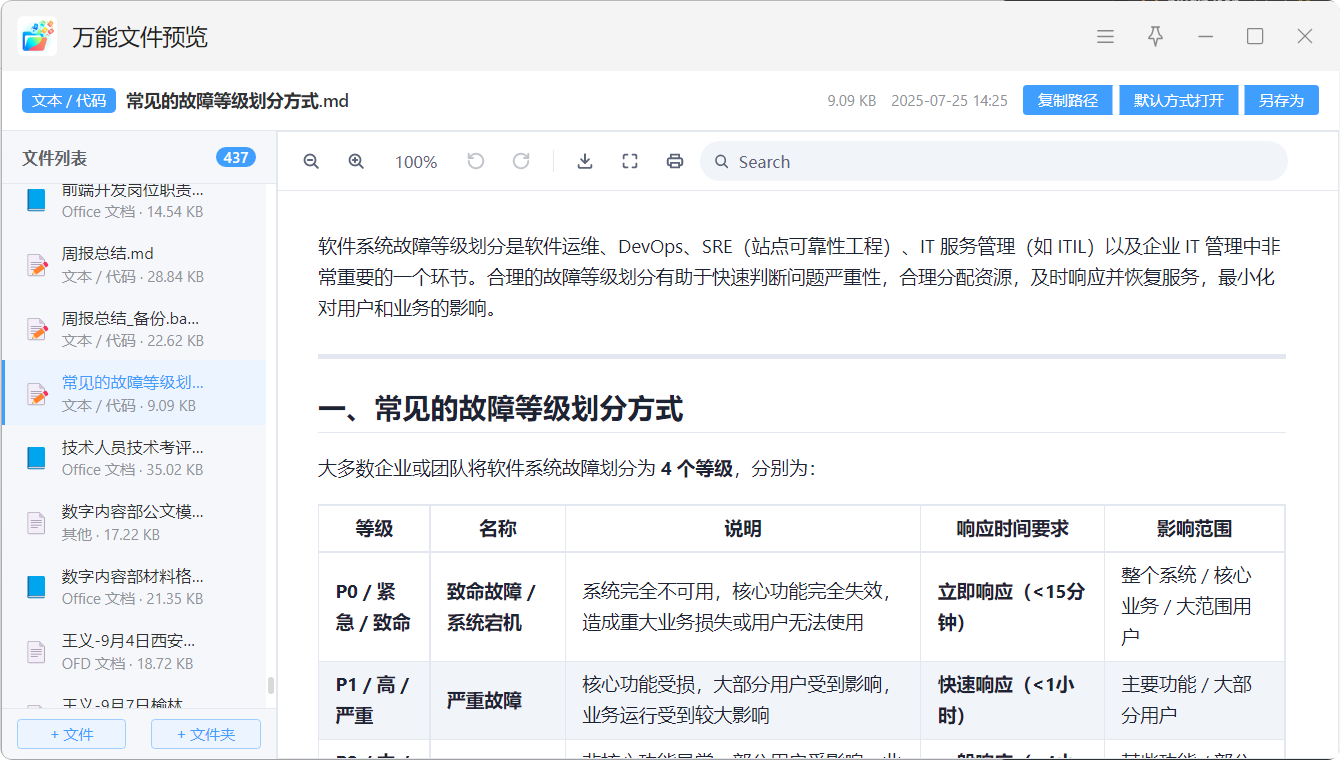
Task: Click the zoom in magnifier icon
Action: click(x=356, y=162)
